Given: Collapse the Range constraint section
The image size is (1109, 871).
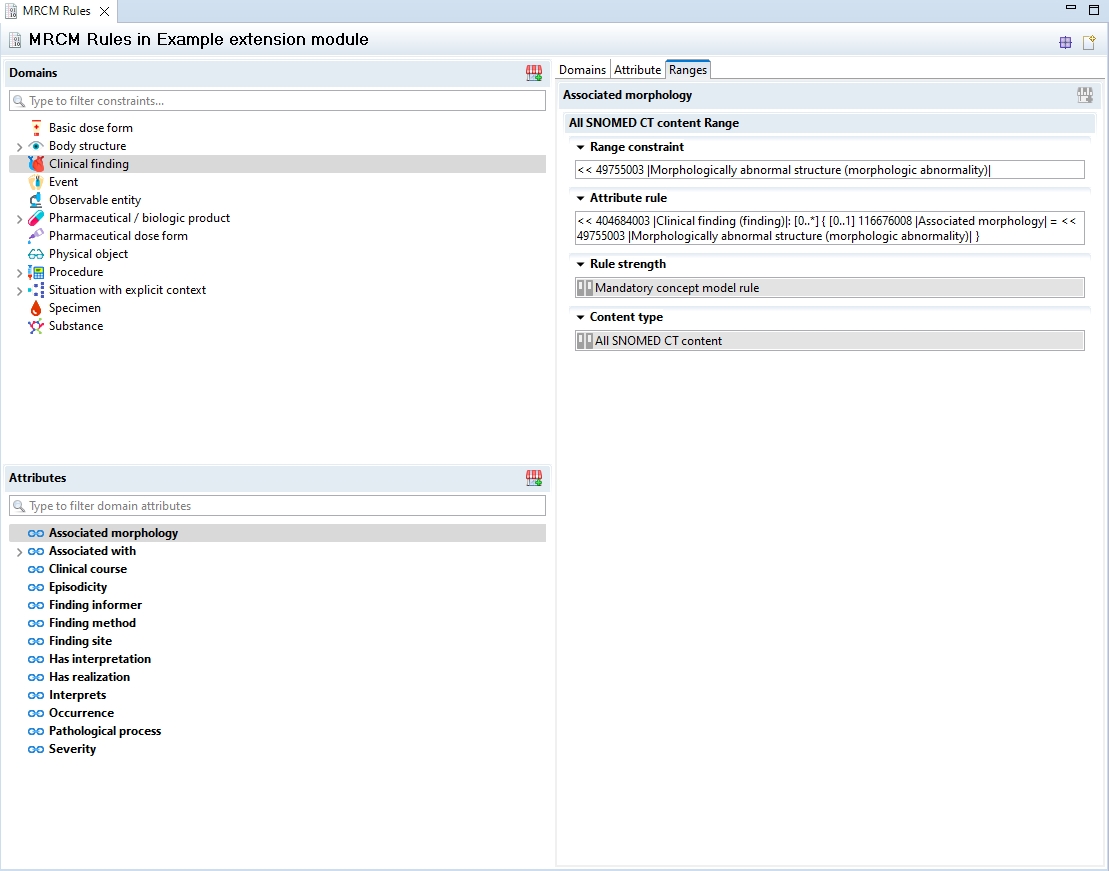Looking at the screenshot, I should [580, 147].
